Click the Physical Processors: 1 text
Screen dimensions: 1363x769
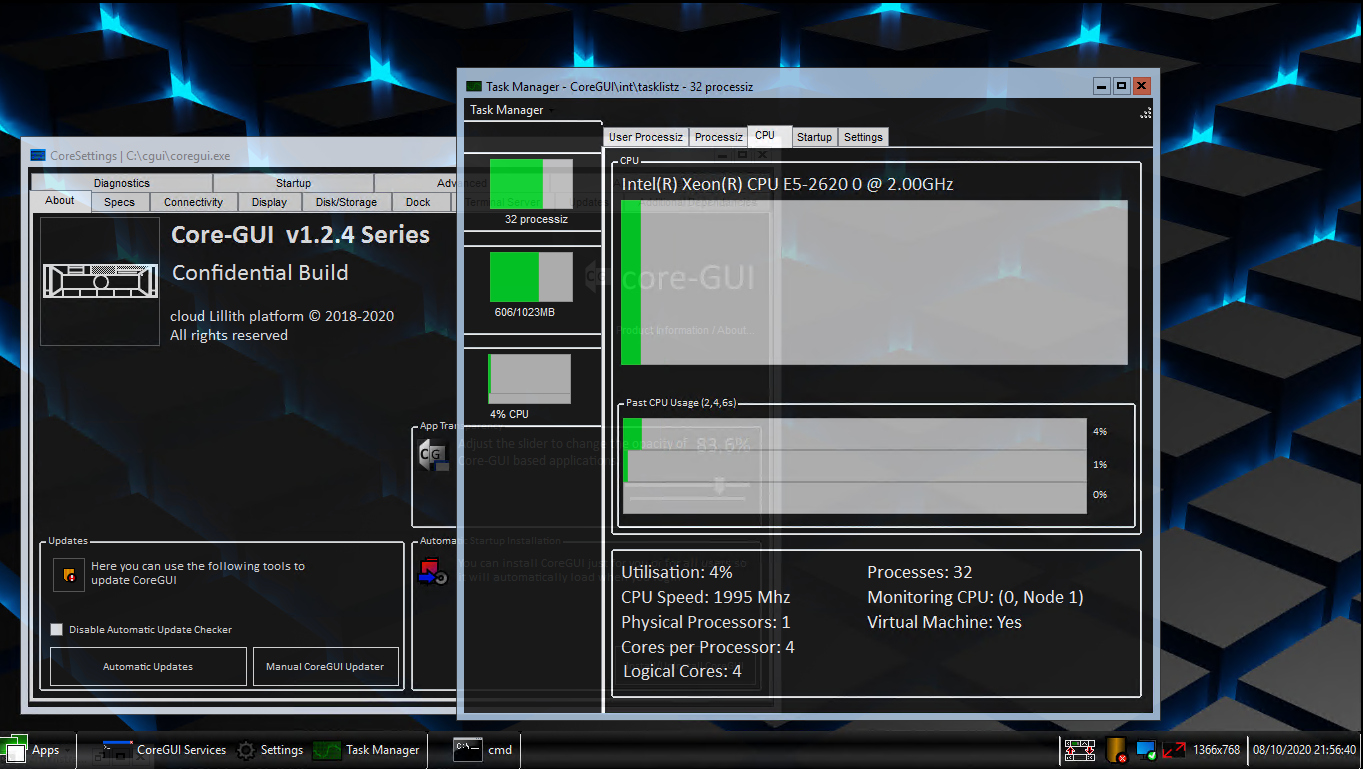(706, 622)
